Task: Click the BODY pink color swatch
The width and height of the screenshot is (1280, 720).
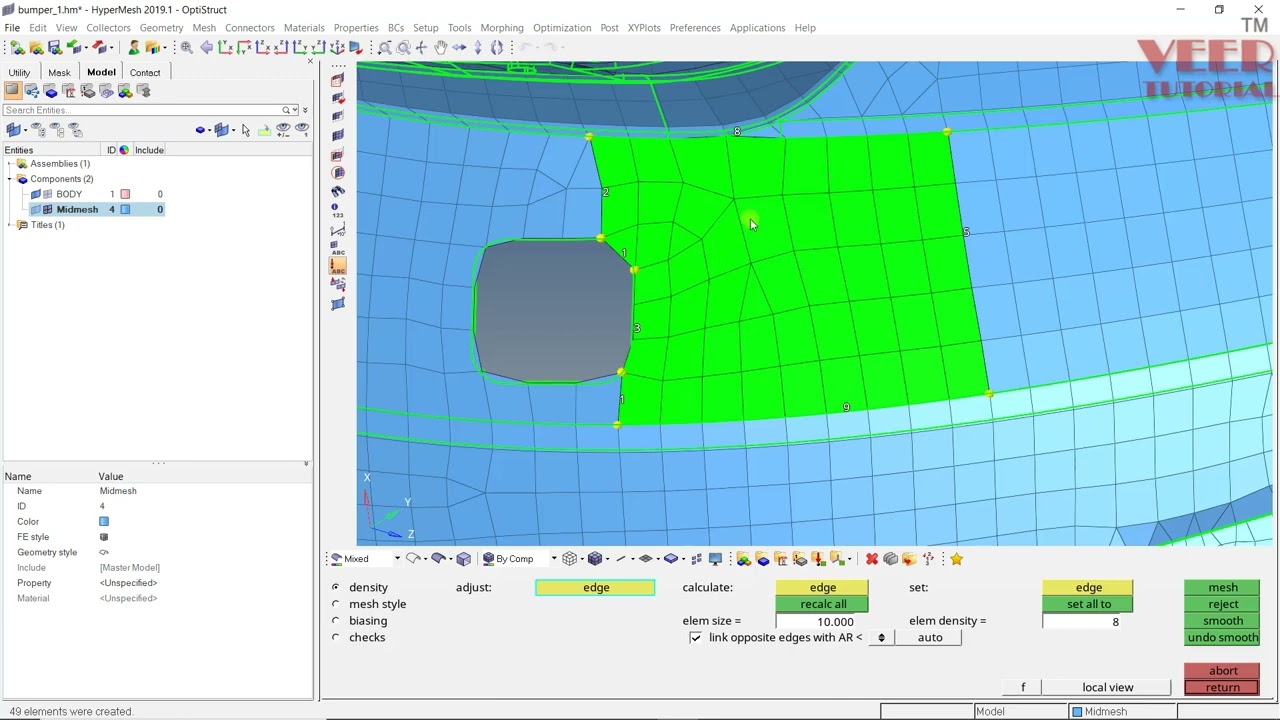Action: (x=125, y=194)
